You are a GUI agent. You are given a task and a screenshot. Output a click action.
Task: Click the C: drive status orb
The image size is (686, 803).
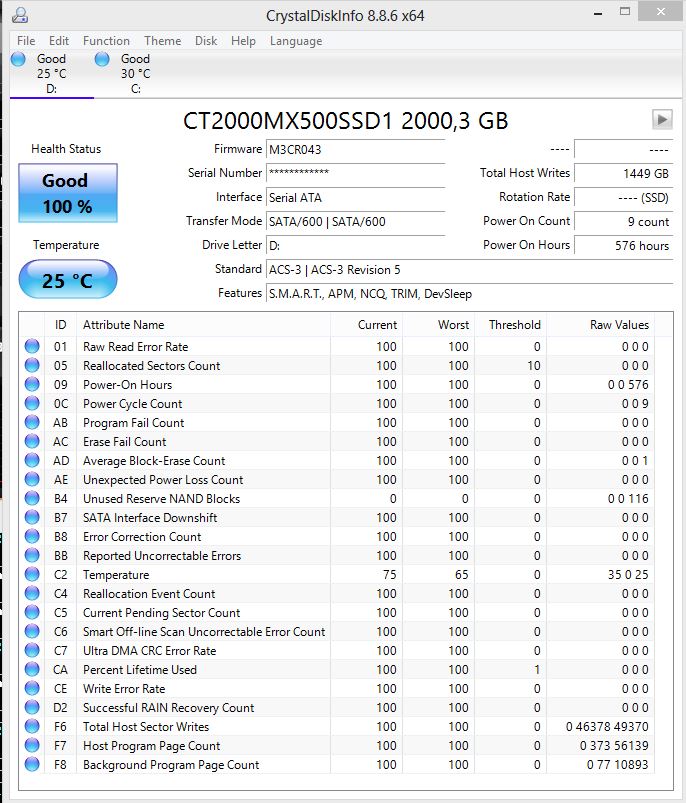tap(102, 59)
